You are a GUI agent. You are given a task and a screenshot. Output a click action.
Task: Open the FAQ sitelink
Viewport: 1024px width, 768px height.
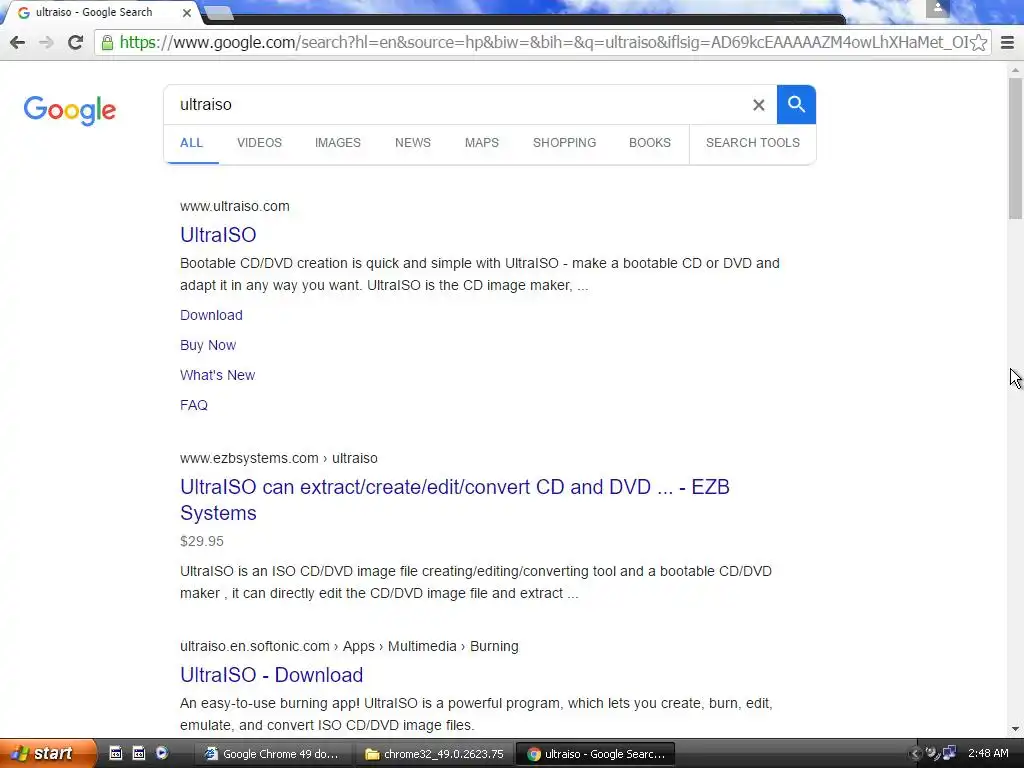coord(194,406)
